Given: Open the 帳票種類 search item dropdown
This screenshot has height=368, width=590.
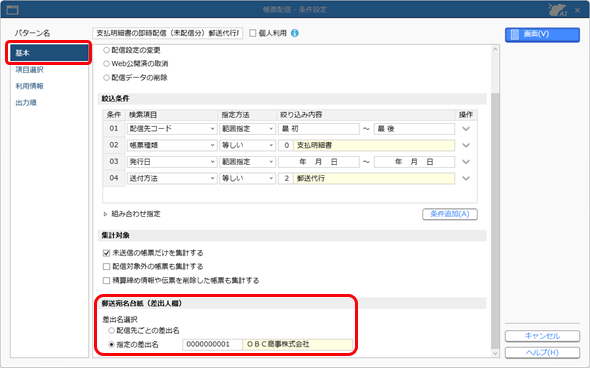Looking at the screenshot, I should [x=172, y=145].
